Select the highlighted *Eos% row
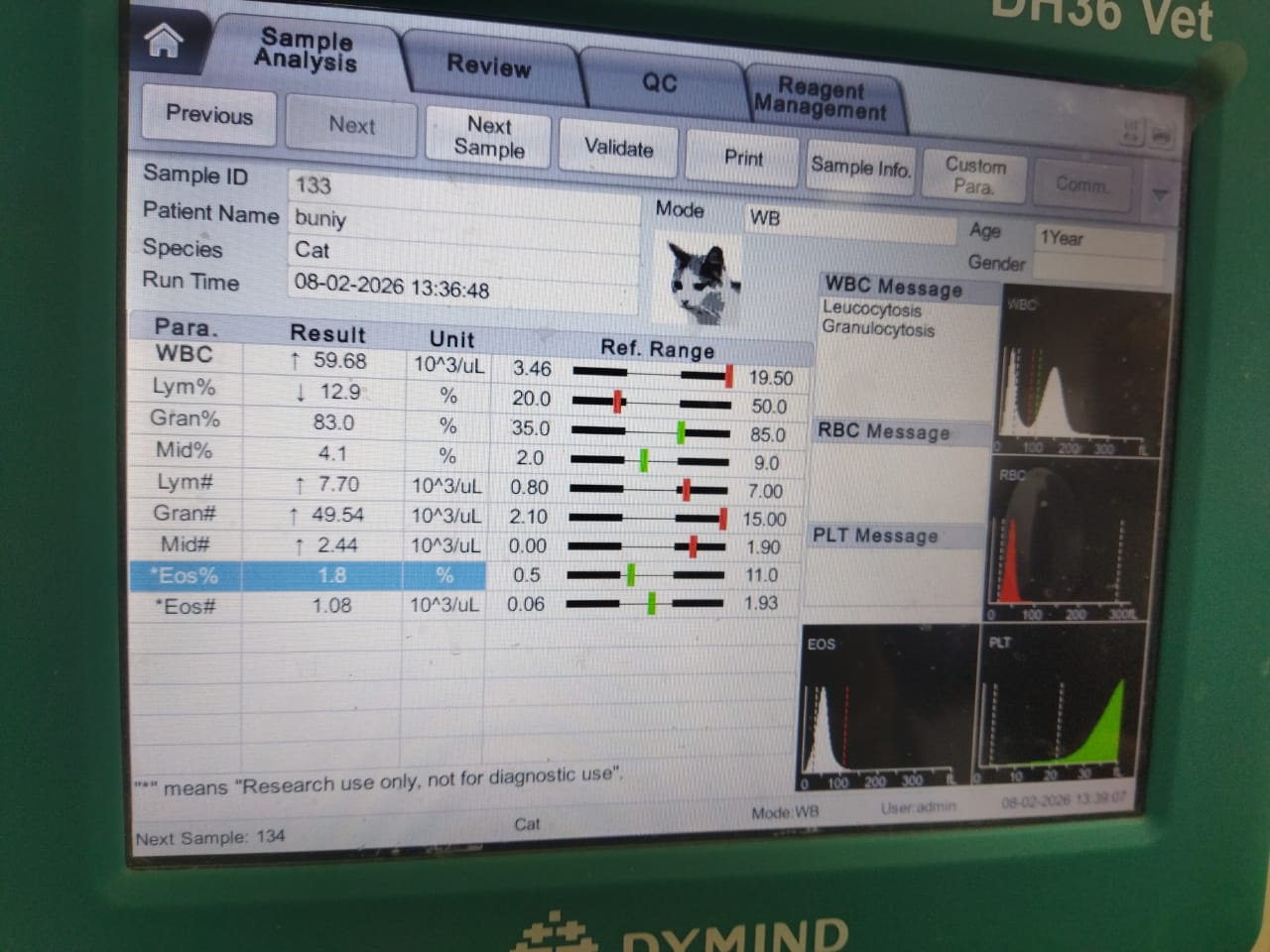Screen dimensions: 1270x952 [308, 575]
